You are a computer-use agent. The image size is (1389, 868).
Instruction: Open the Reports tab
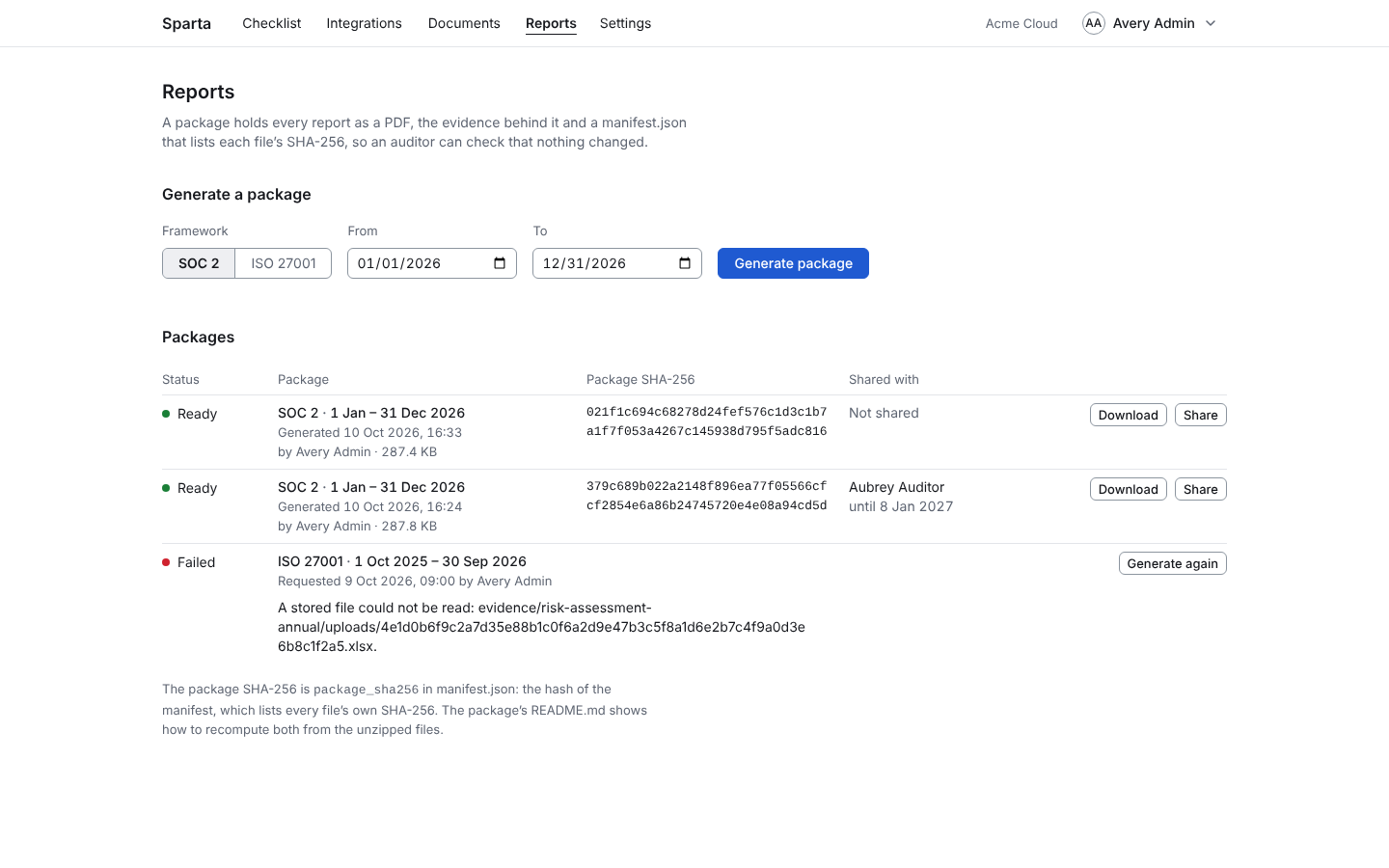coord(551,23)
